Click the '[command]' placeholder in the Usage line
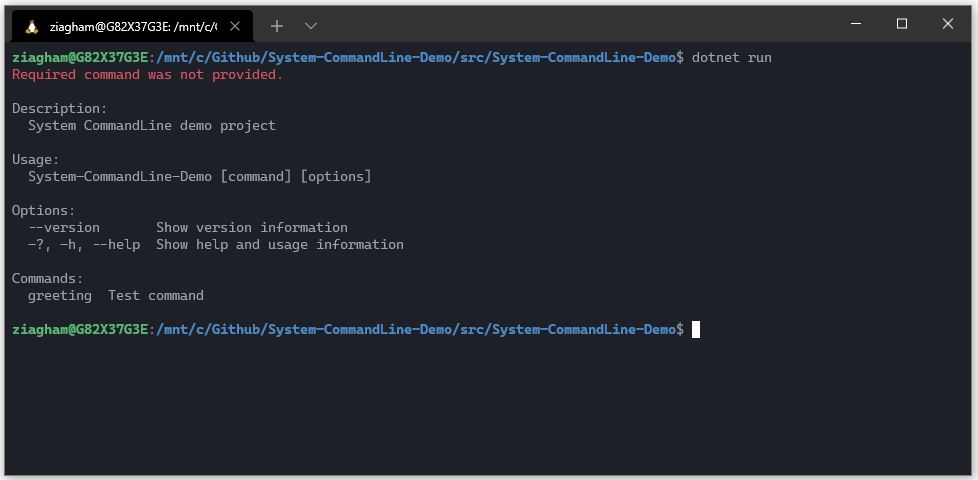 (256, 176)
